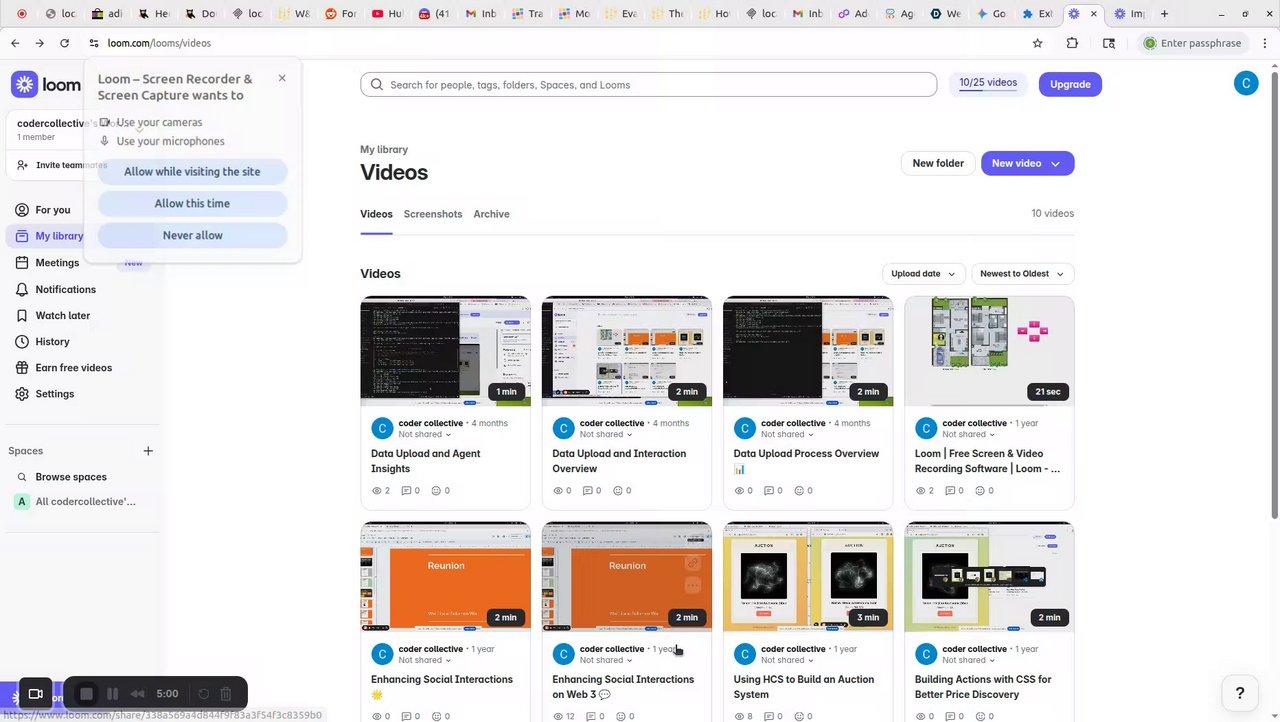Expand Not shared on Data Upload and Agent Insights
Screen dimensions: 1280x722
425,435
